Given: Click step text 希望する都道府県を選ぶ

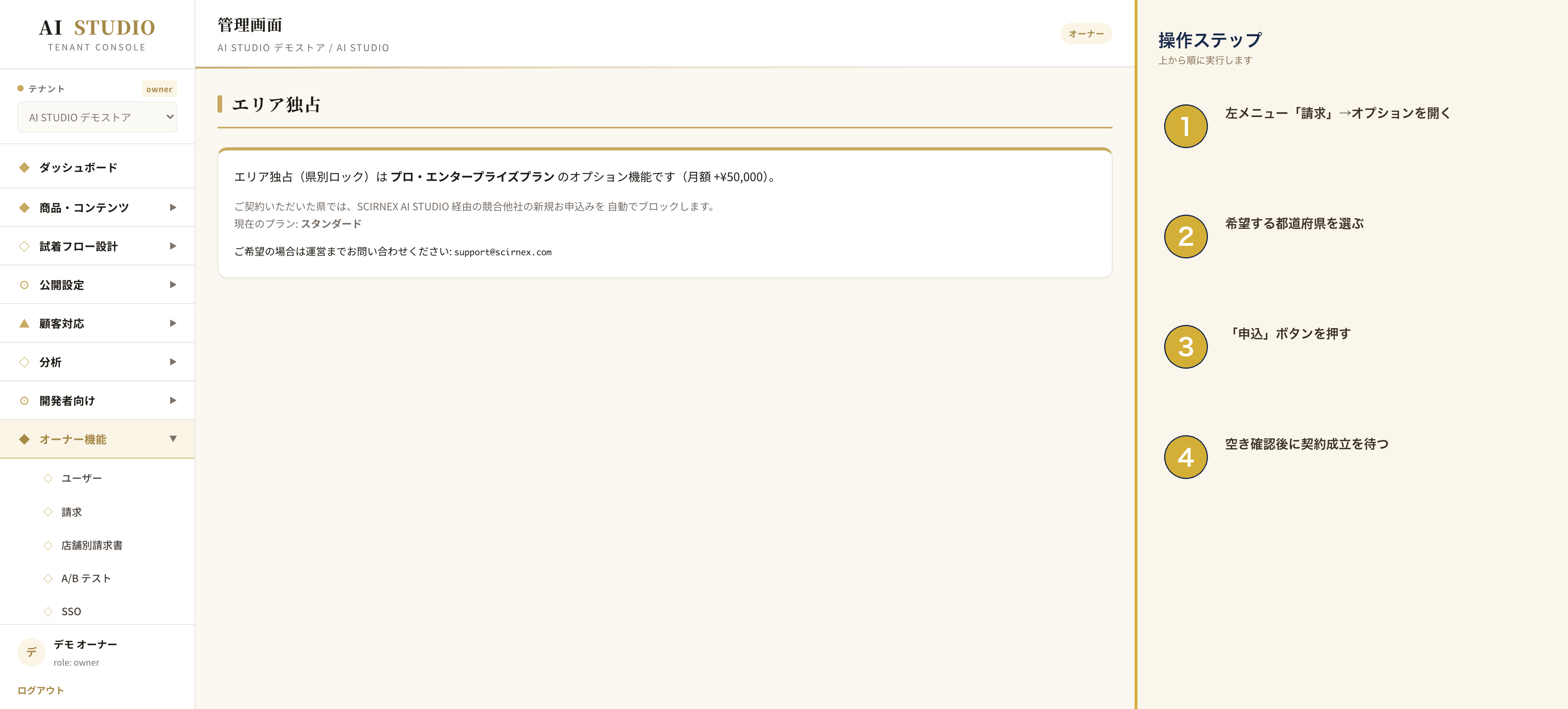Looking at the screenshot, I should [x=1294, y=223].
